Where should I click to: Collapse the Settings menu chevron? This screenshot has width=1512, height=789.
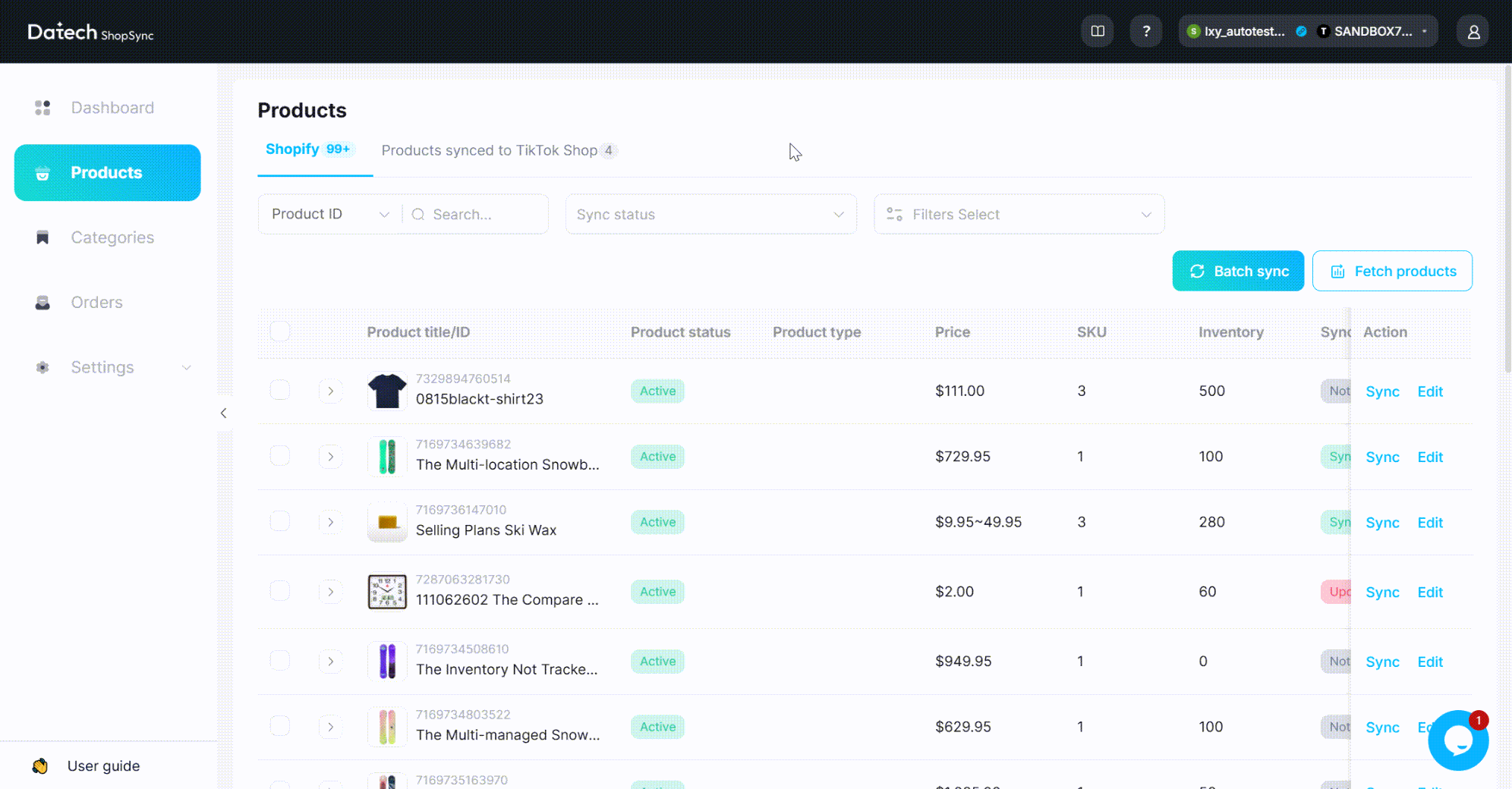pyautogui.click(x=187, y=367)
